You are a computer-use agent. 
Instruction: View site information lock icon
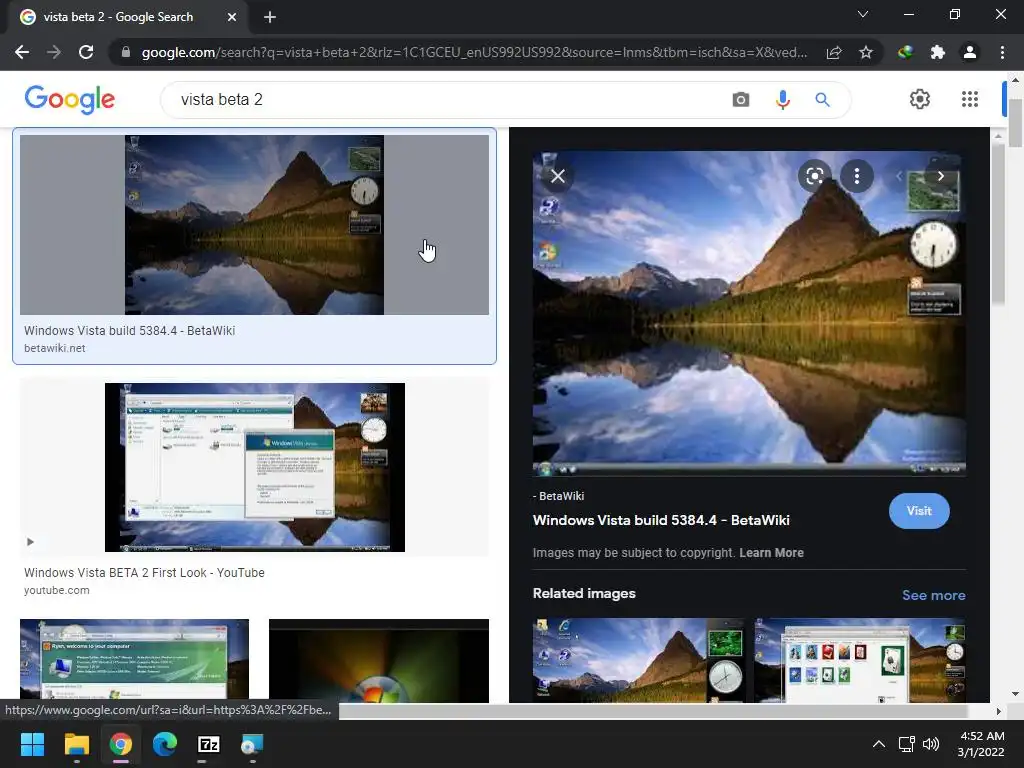click(126, 52)
